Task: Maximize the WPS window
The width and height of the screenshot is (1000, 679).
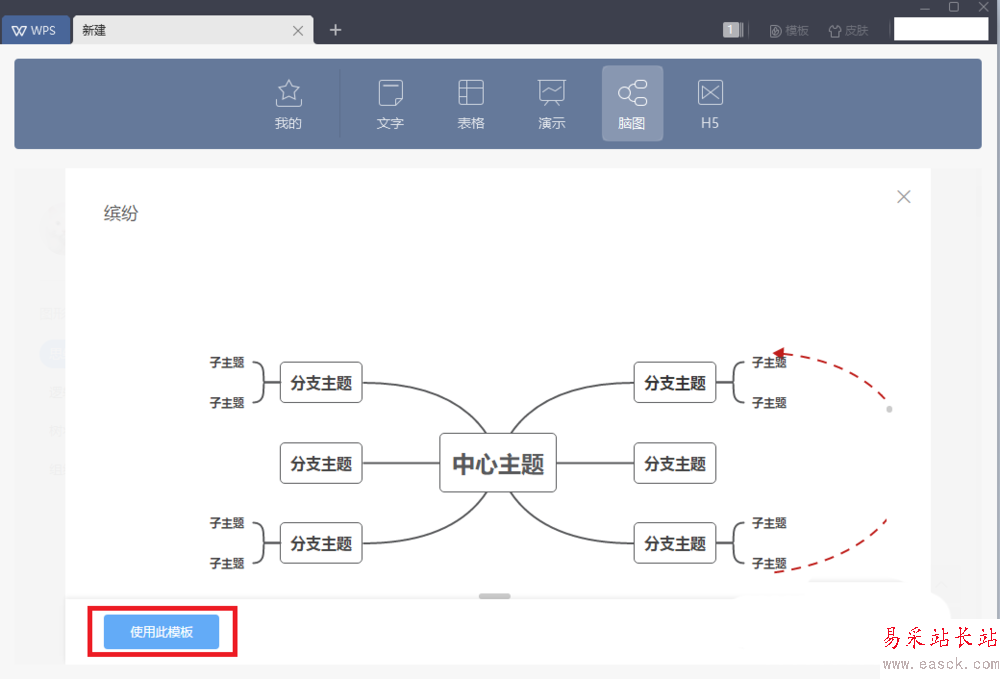Action: (954, 7)
